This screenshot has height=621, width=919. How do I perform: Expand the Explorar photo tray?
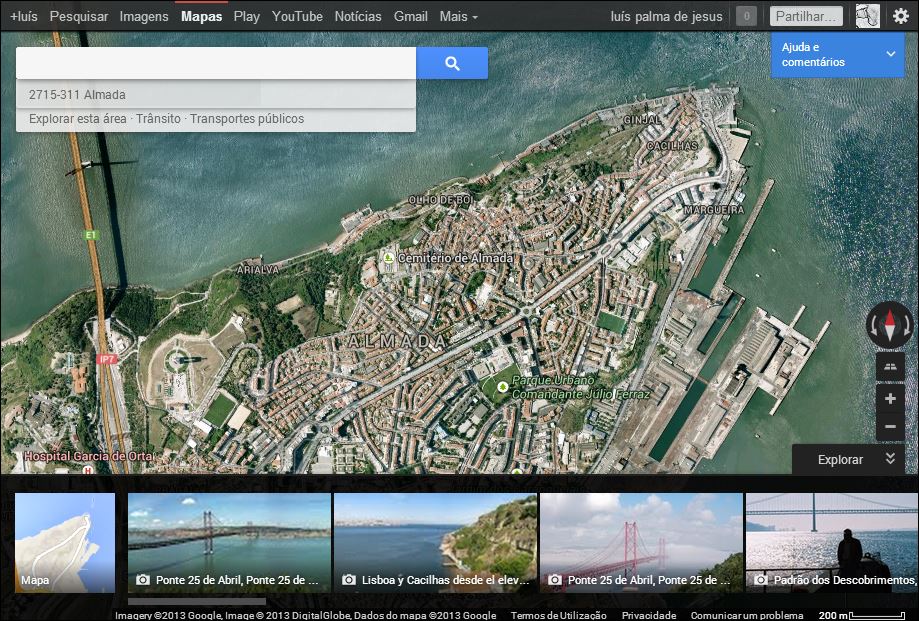coord(890,459)
